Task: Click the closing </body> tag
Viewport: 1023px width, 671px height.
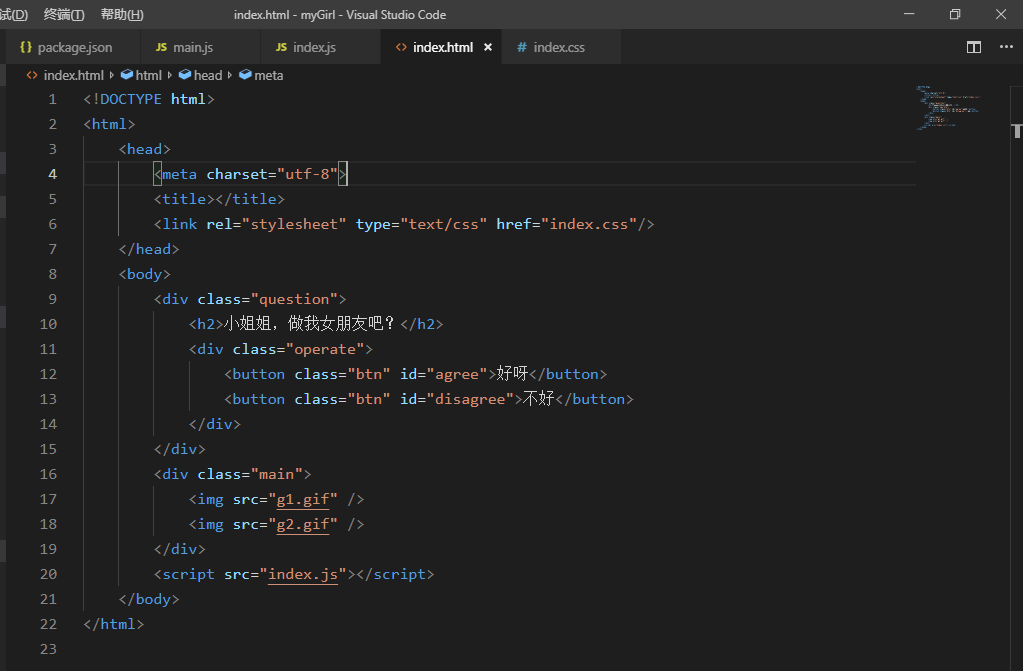Action: [149, 599]
